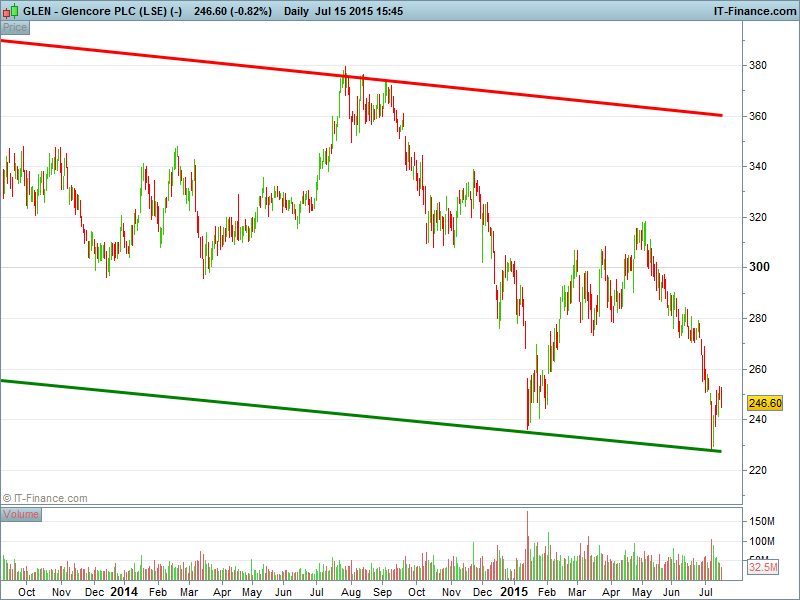Click the Mar label next to 2014's Feb
The image size is (800, 600).
click(x=189, y=592)
